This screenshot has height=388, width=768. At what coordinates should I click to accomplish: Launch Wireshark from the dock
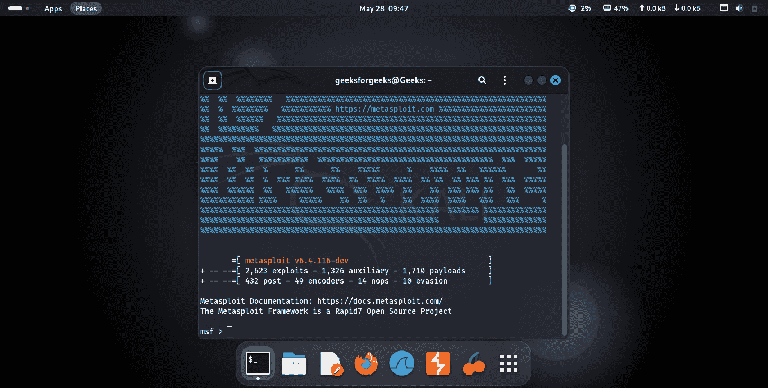tap(402, 364)
